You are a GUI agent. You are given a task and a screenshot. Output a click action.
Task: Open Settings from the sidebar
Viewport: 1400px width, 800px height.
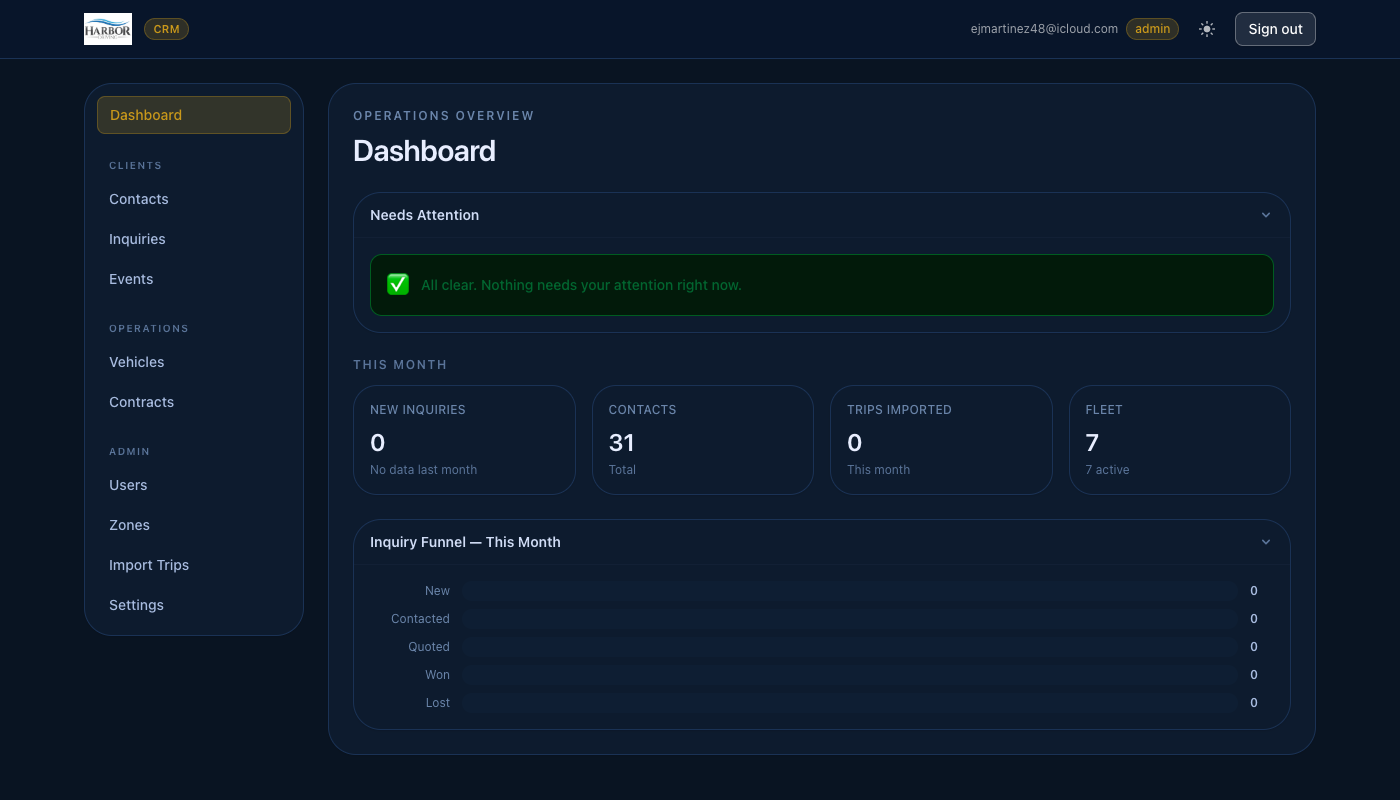coord(136,605)
